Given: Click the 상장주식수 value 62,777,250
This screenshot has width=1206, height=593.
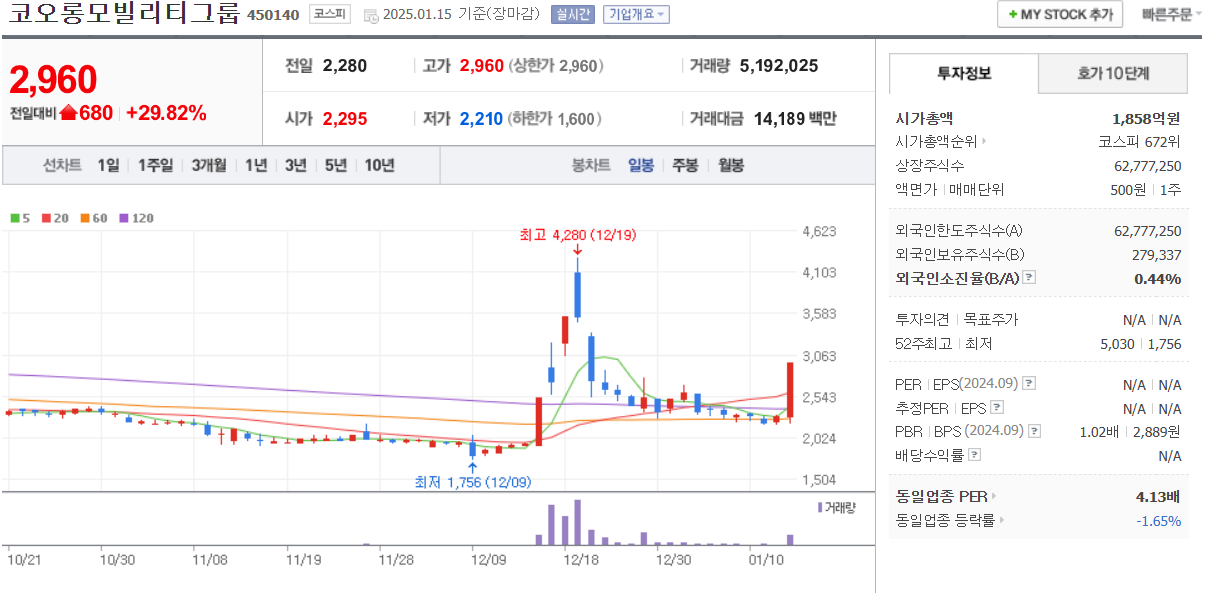Looking at the screenshot, I should [x=1147, y=166].
